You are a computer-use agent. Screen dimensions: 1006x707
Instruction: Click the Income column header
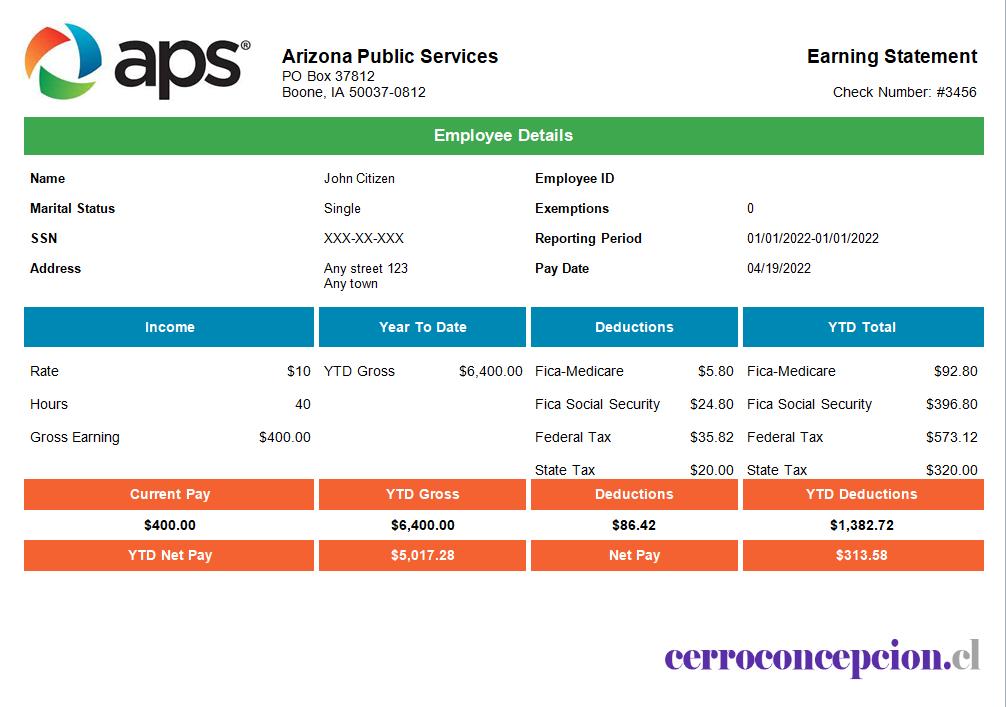[169, 327]
